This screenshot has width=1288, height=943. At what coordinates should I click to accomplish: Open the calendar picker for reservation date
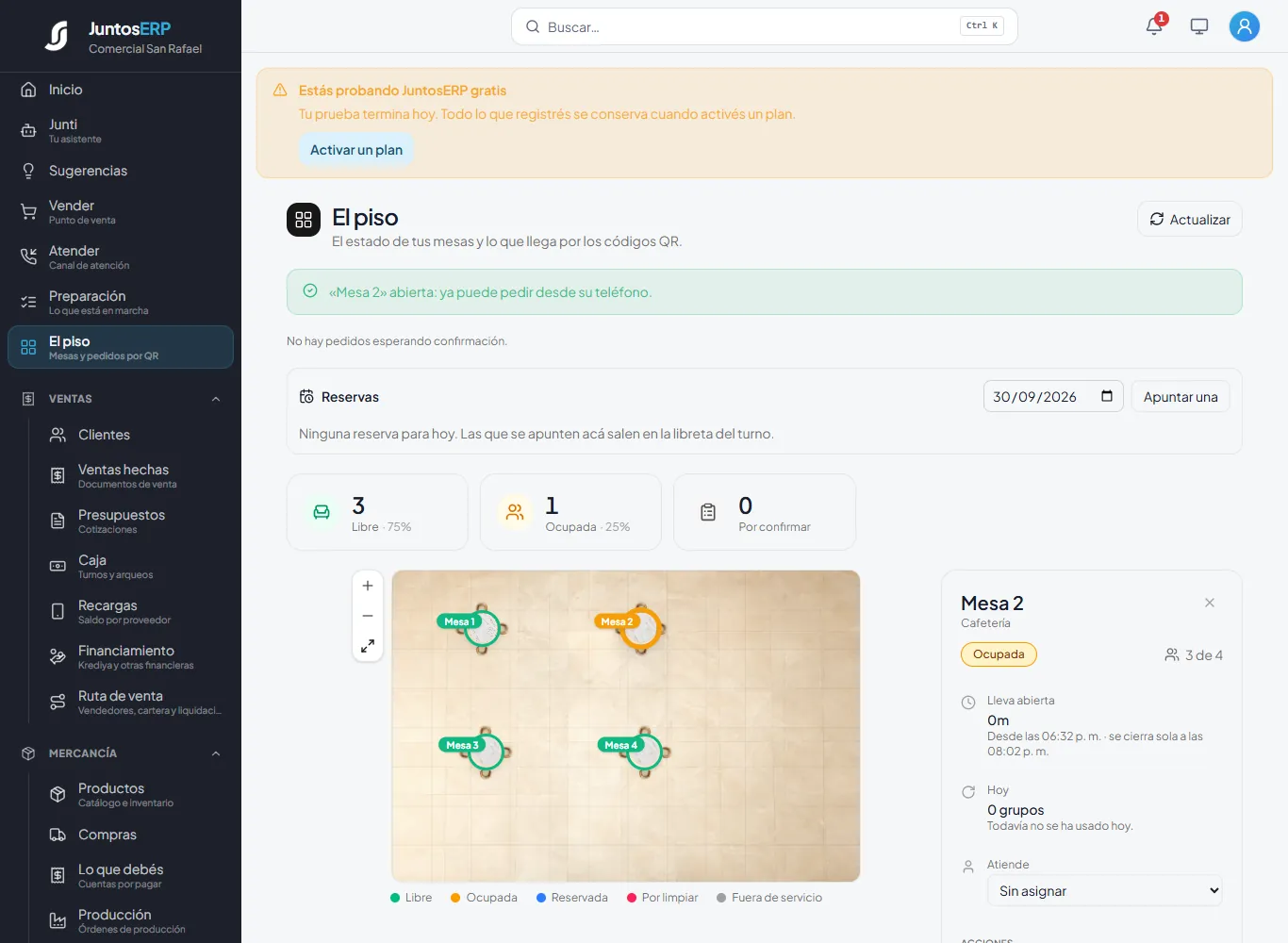(x=1107, y=396)
